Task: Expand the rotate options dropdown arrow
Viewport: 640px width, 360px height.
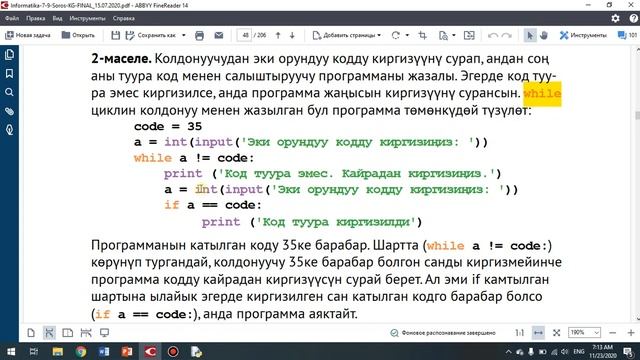Action: pos(407,36)
